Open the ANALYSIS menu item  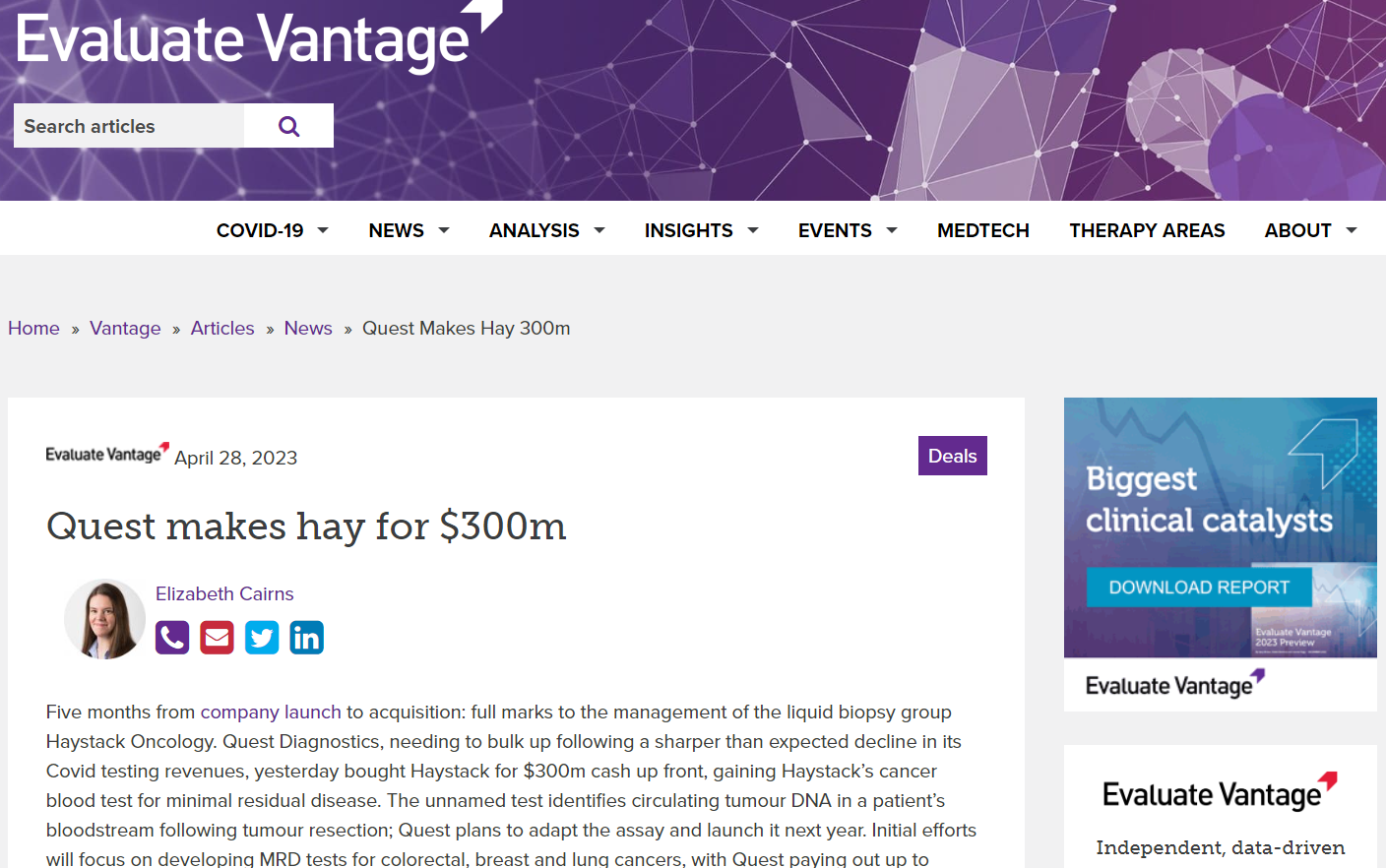534,230
